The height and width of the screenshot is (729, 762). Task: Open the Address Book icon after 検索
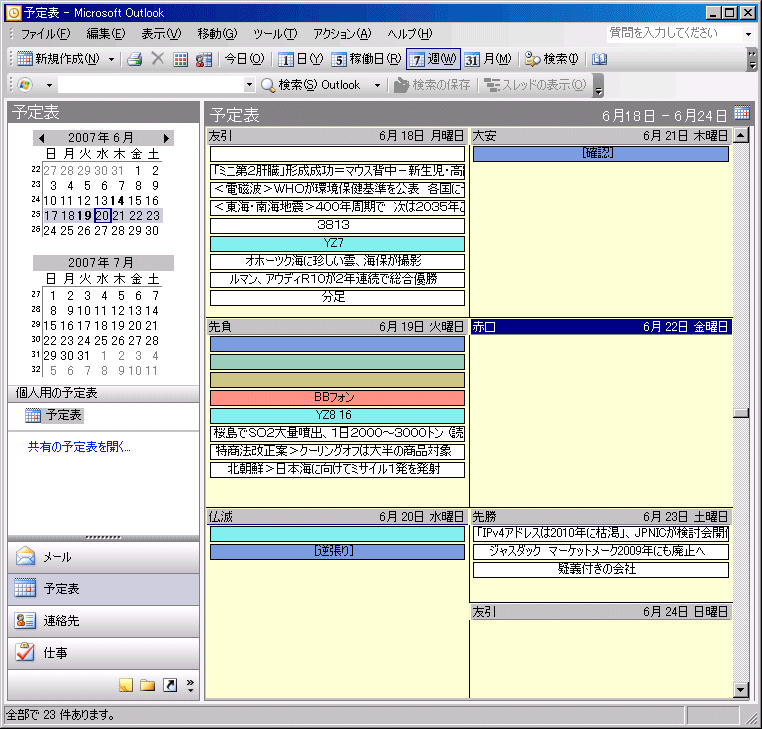tap(599, 59)
